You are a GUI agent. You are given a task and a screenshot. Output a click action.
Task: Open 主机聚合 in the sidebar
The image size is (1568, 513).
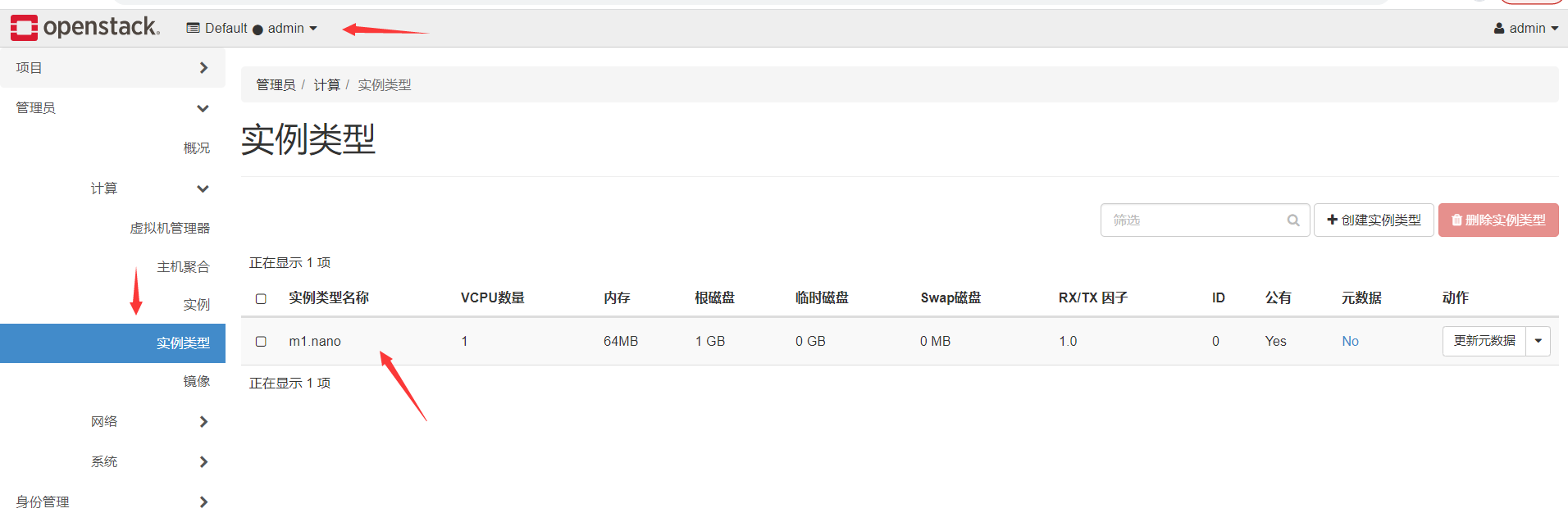point(183,266)
